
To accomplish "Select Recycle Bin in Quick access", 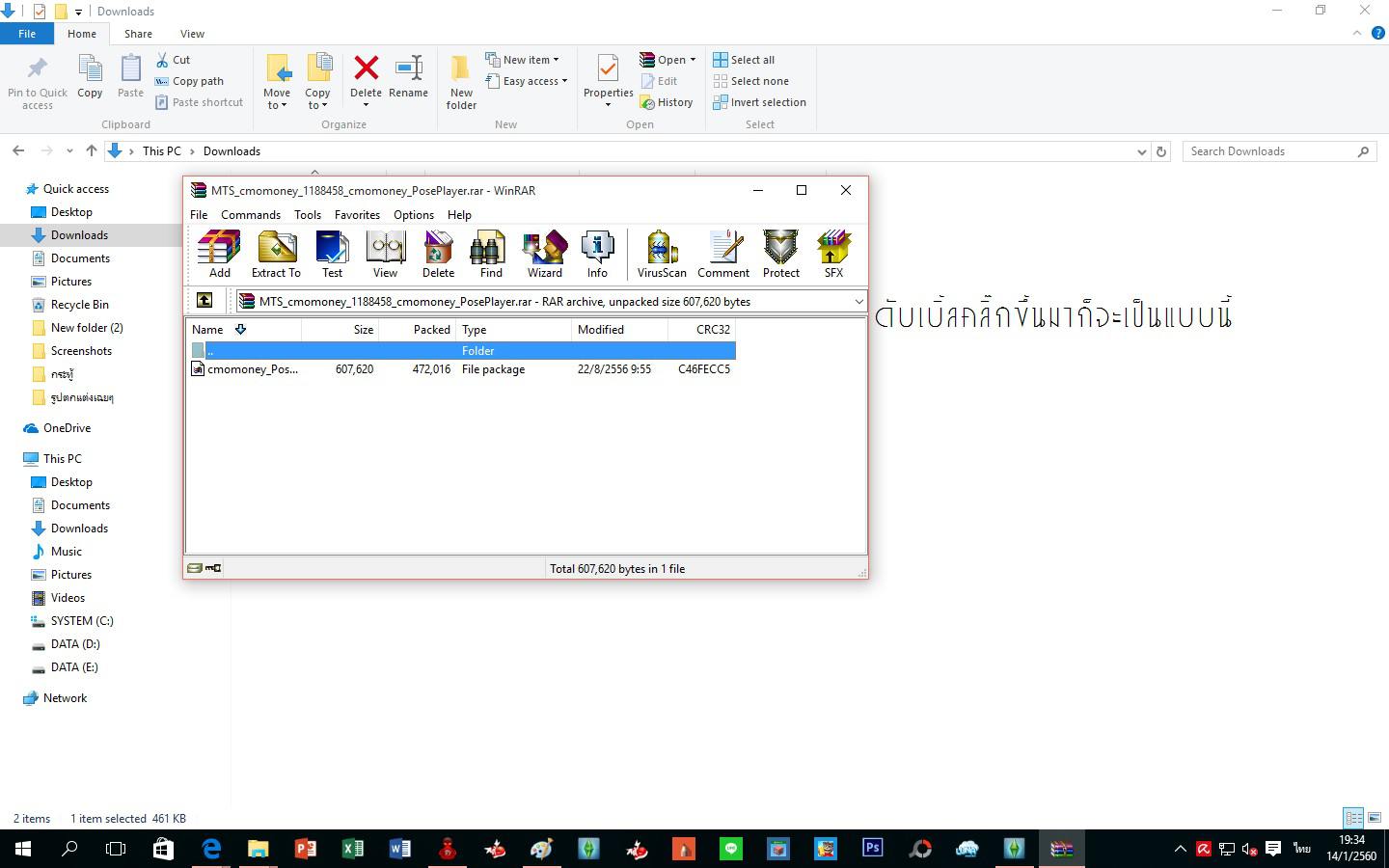I will click(x=79, y=305).
